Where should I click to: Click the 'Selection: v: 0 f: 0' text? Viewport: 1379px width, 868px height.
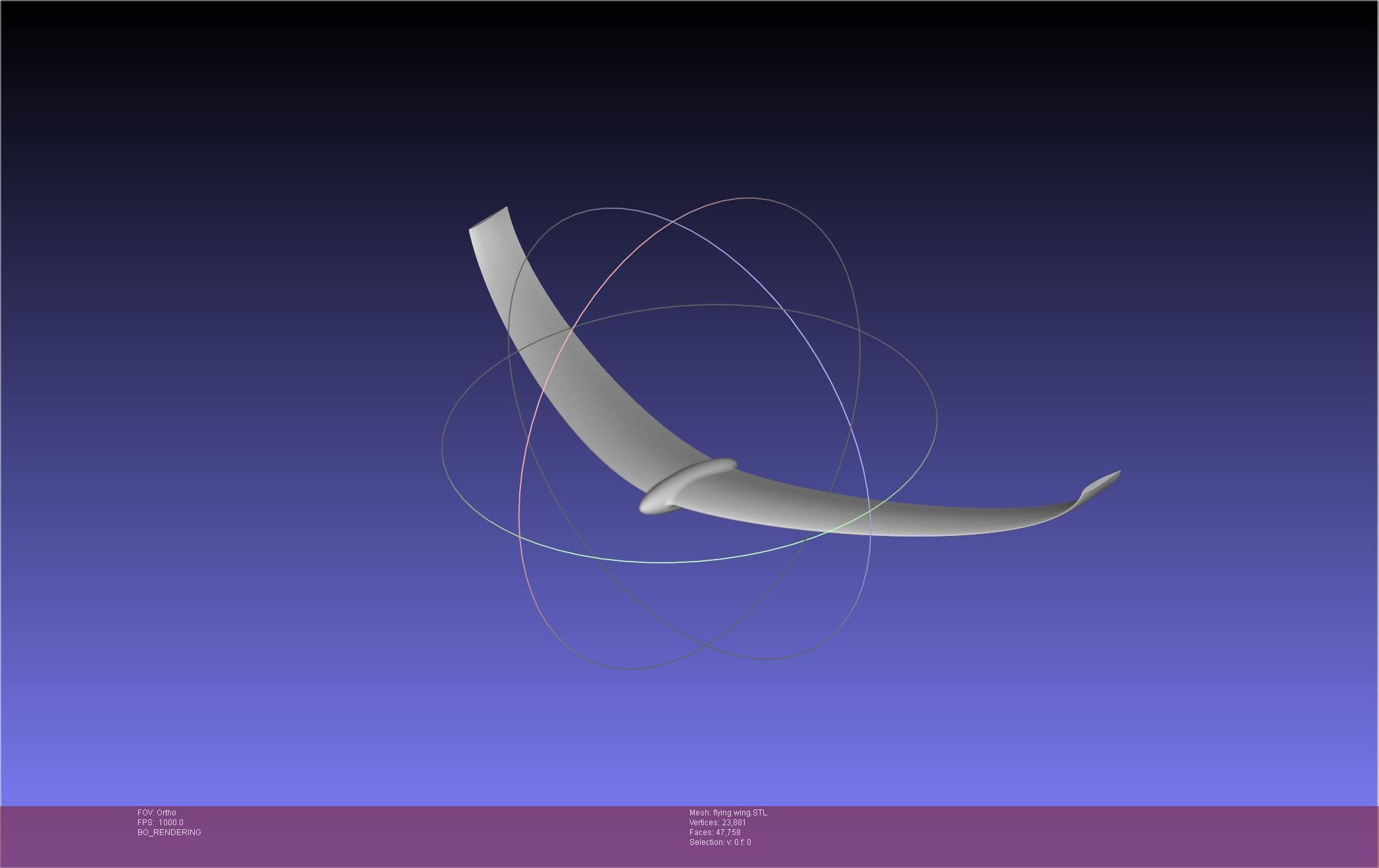pyautogui.click(x=720, y=842)
